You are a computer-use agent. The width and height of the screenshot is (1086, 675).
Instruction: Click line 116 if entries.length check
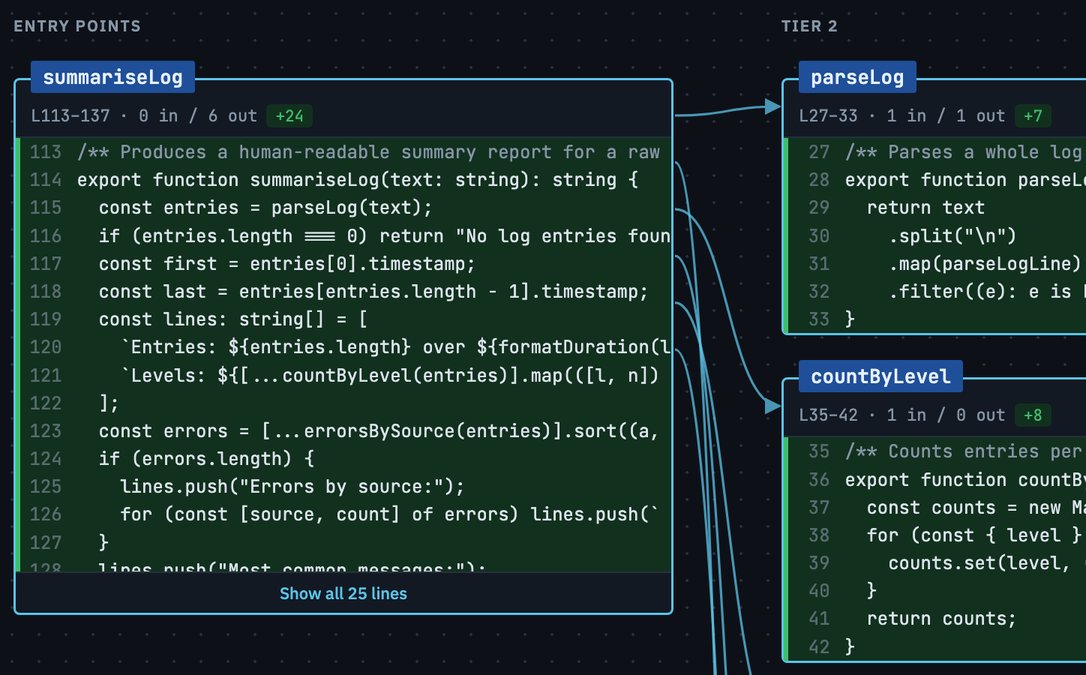click(346, 236)
